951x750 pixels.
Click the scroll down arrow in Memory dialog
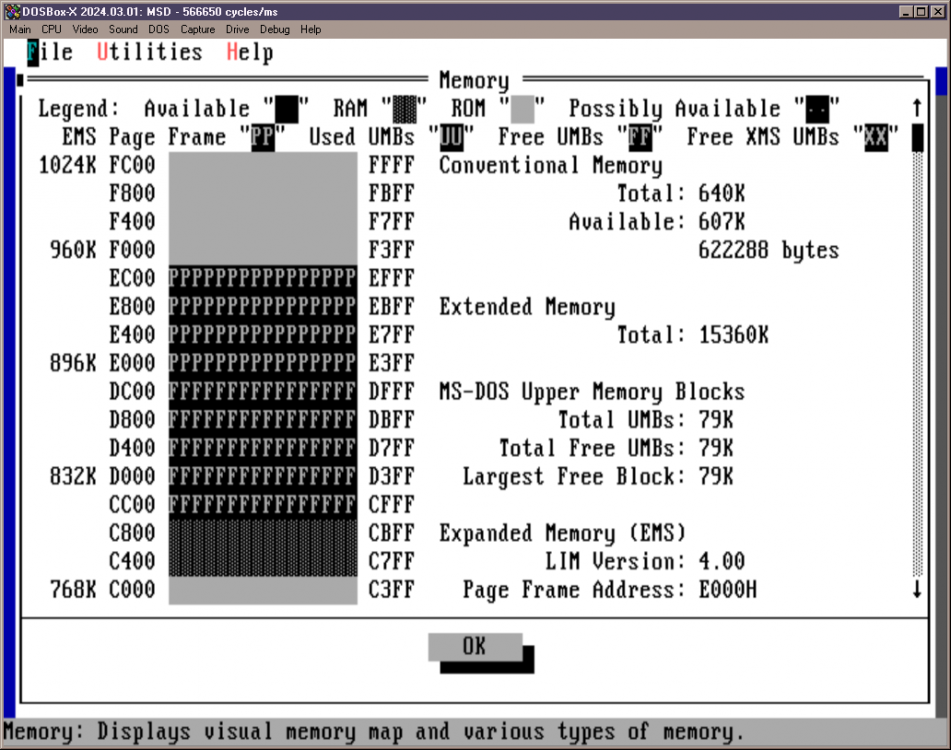917,590
